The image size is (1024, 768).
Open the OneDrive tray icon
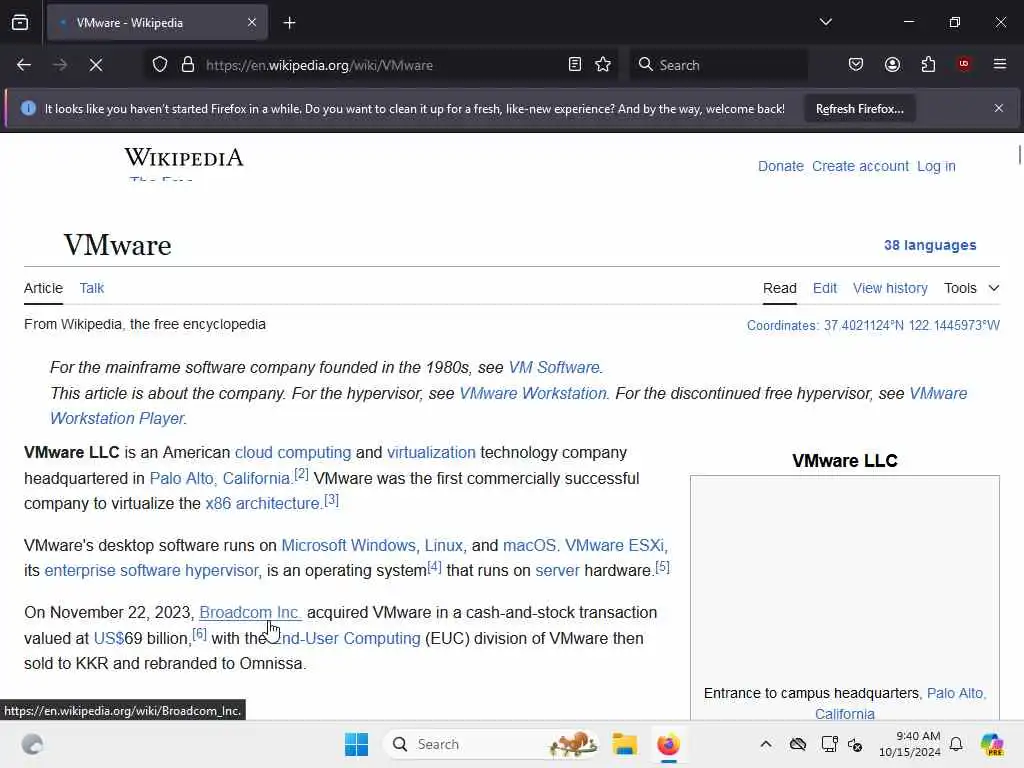(797, 744)
